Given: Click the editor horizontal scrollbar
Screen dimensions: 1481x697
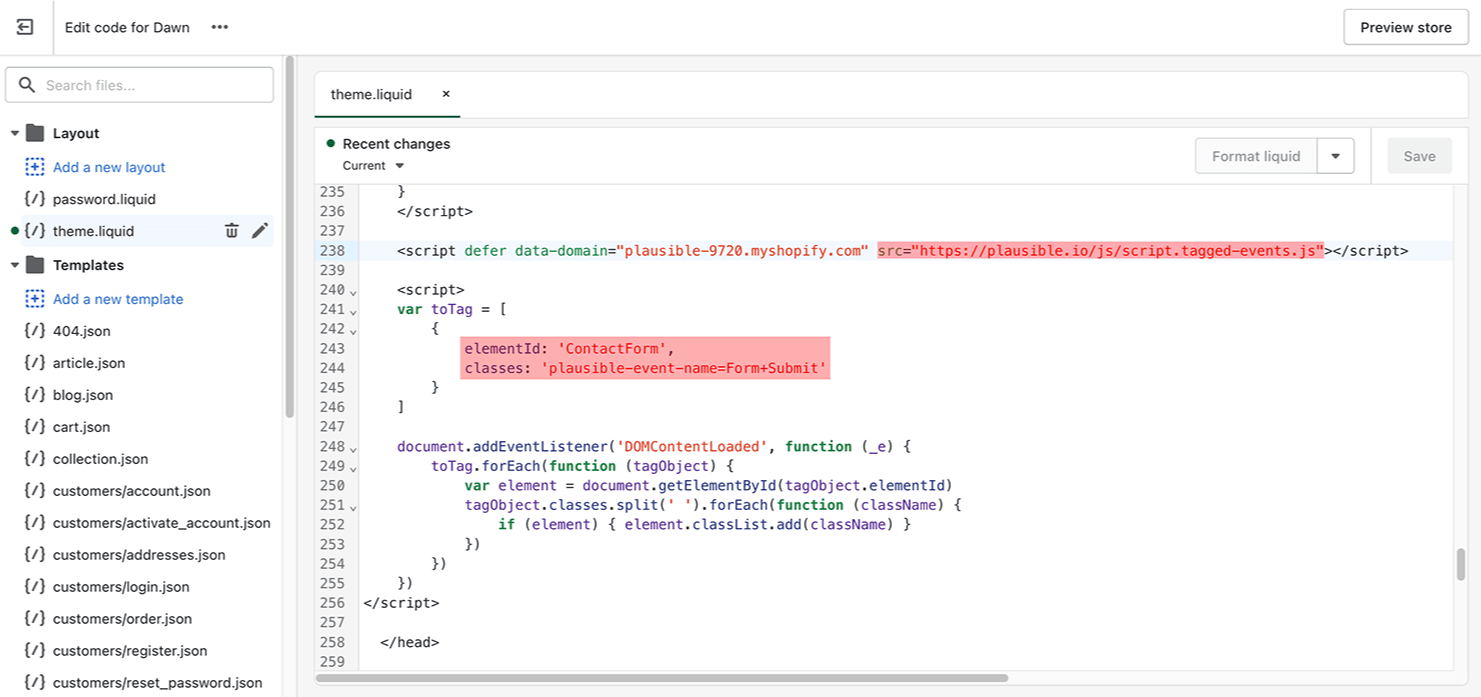Looking at the screenshot, I should click(x=662, y=678).
